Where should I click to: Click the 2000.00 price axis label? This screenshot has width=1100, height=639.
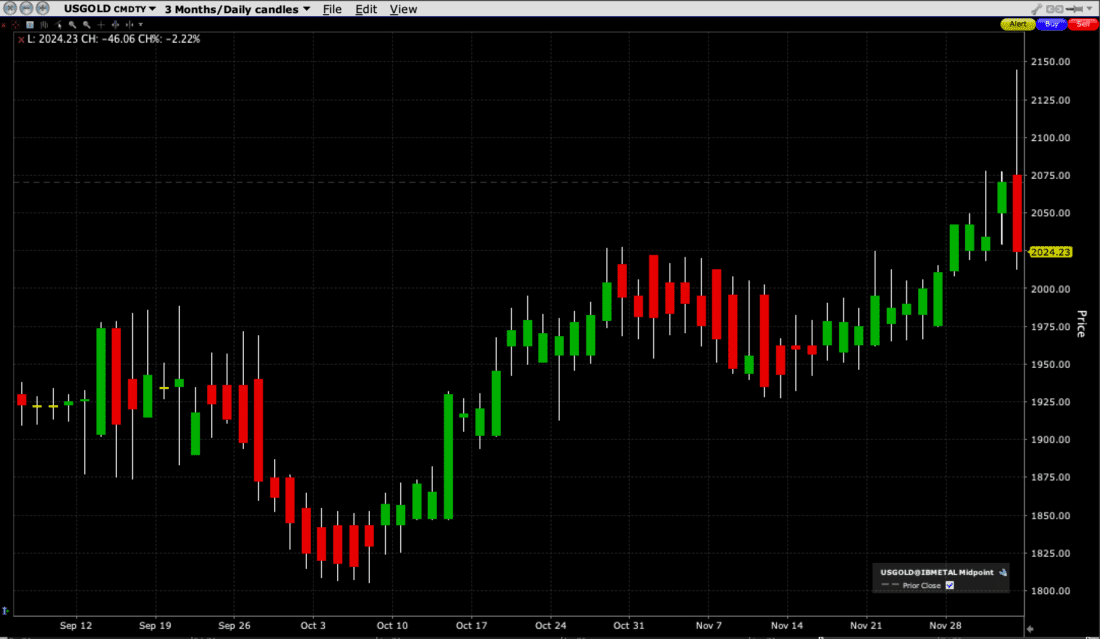[1050, 289]
